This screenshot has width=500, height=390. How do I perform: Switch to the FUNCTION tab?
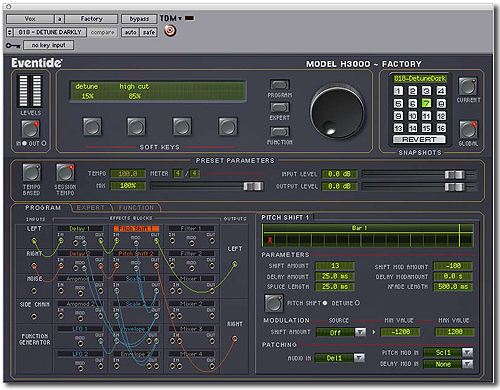point(136,208)
